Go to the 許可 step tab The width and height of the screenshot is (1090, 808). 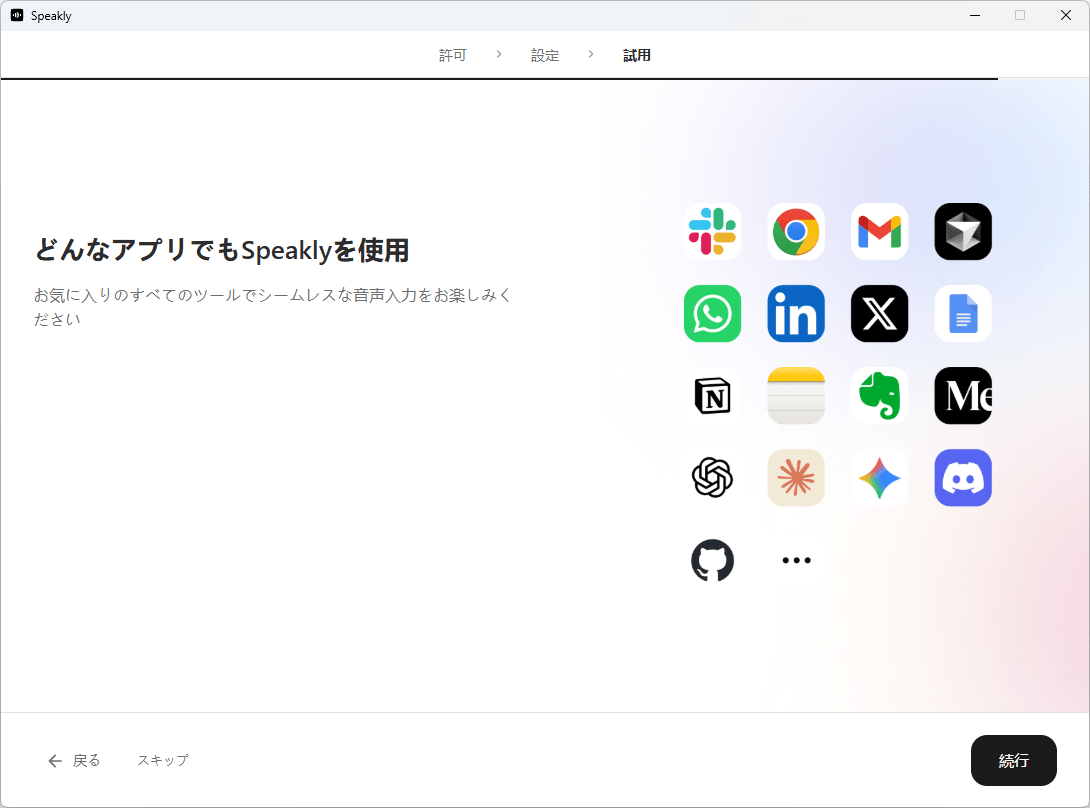coord(453,56)
